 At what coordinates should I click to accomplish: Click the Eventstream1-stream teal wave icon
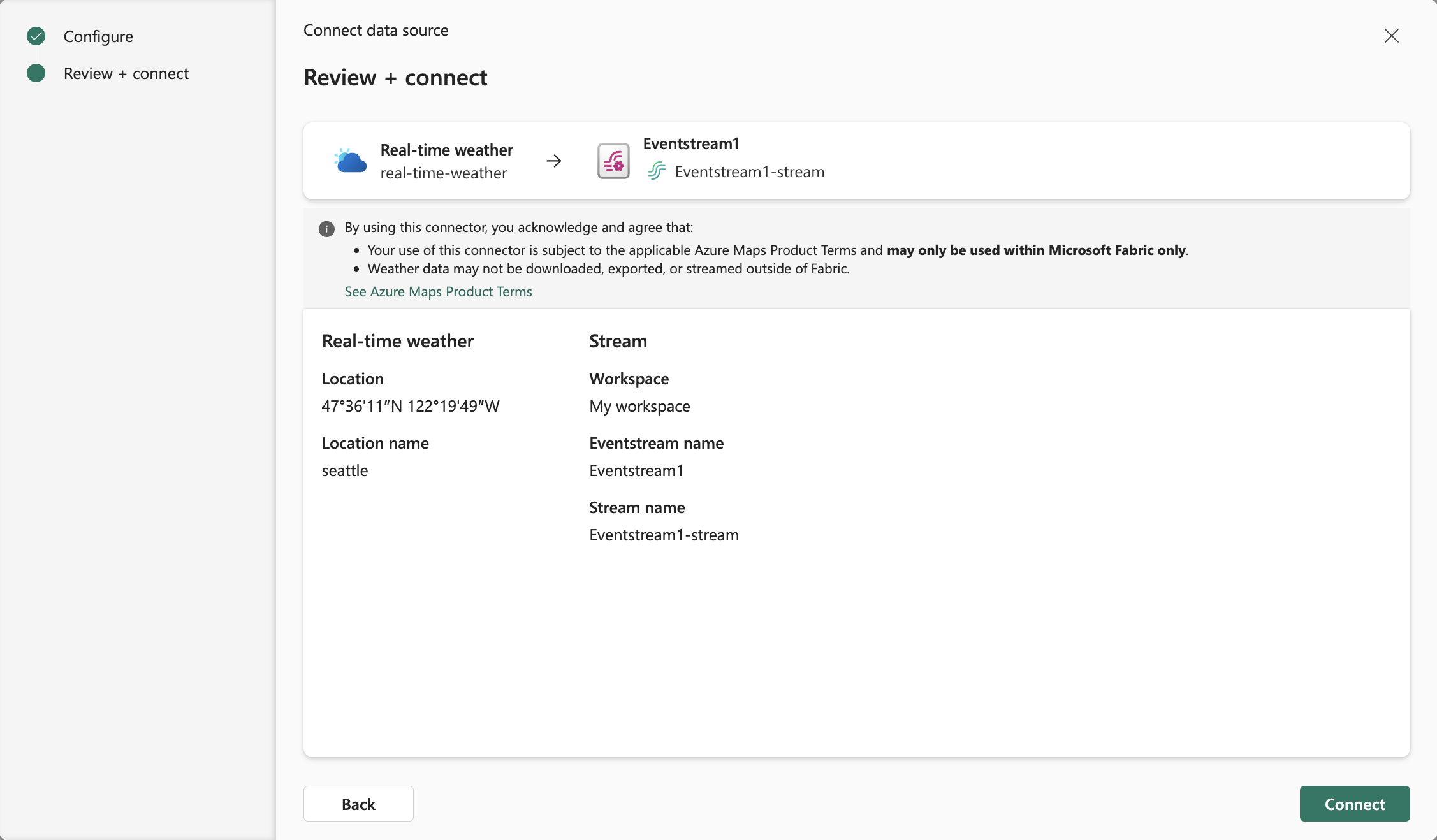[657, 171]
